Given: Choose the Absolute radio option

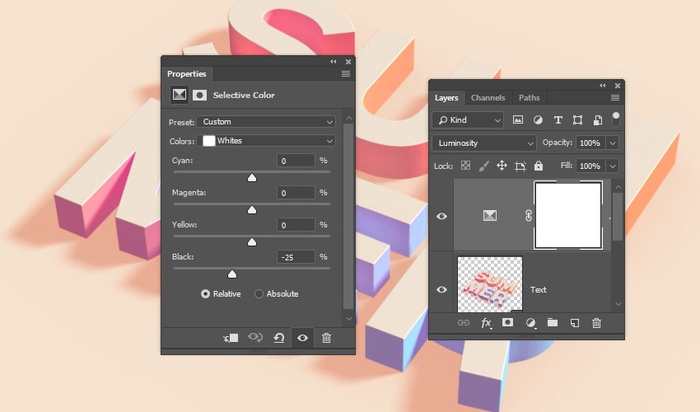Looking at the screenshot, I should tap(260, 294).
